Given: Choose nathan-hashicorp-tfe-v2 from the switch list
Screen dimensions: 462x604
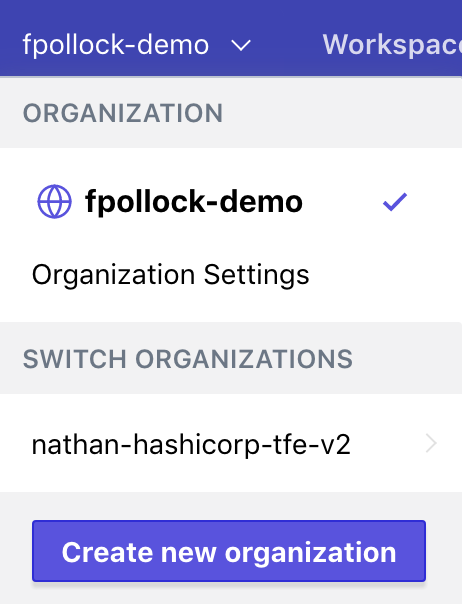Looking at the screenshot, I should [x=191, y=444].
